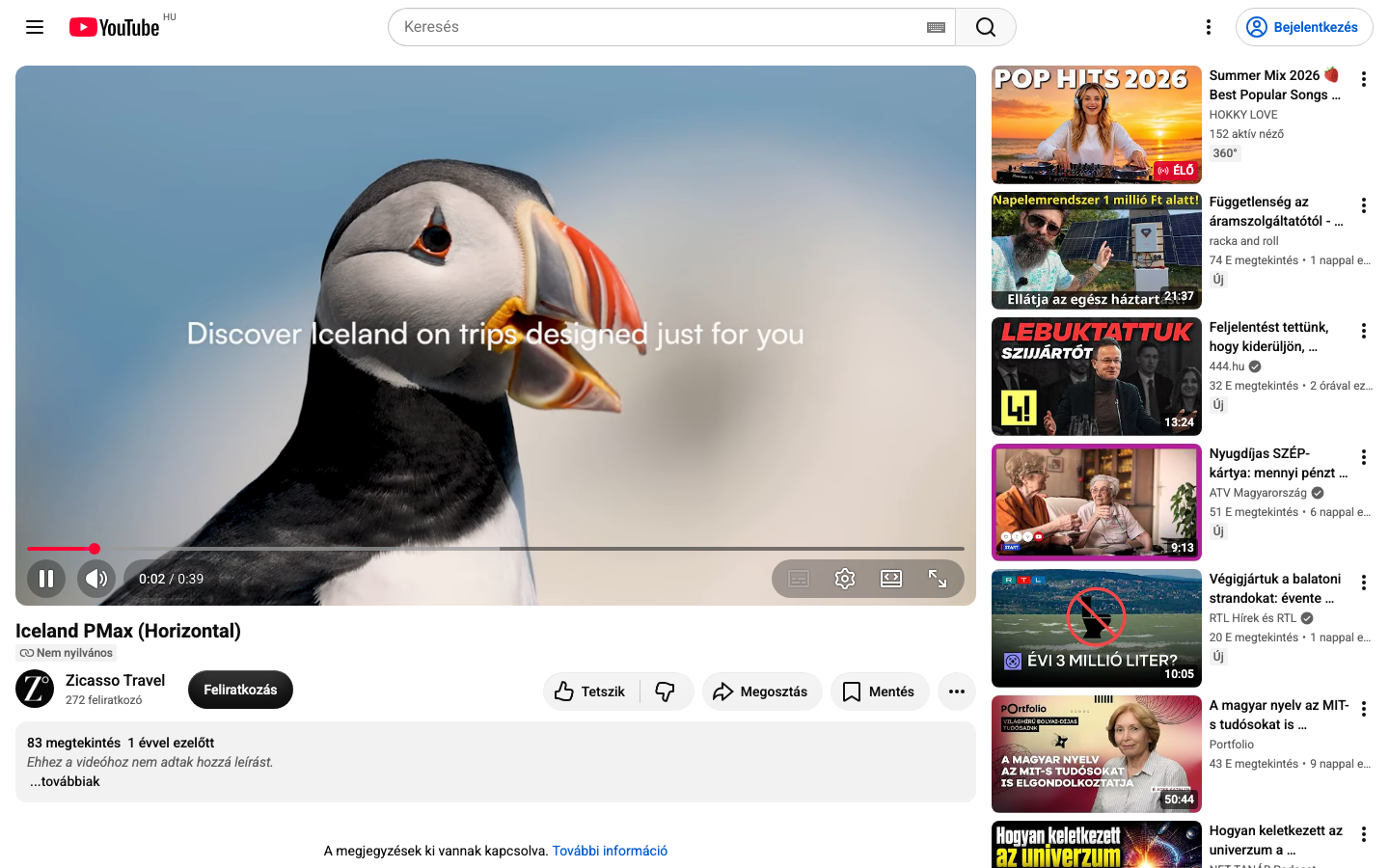The width and height of the screenshot is (1389, 868).
Task: Open the Lebuktattuk 444.hu video thumbnail
Action: click(1097, 376)
